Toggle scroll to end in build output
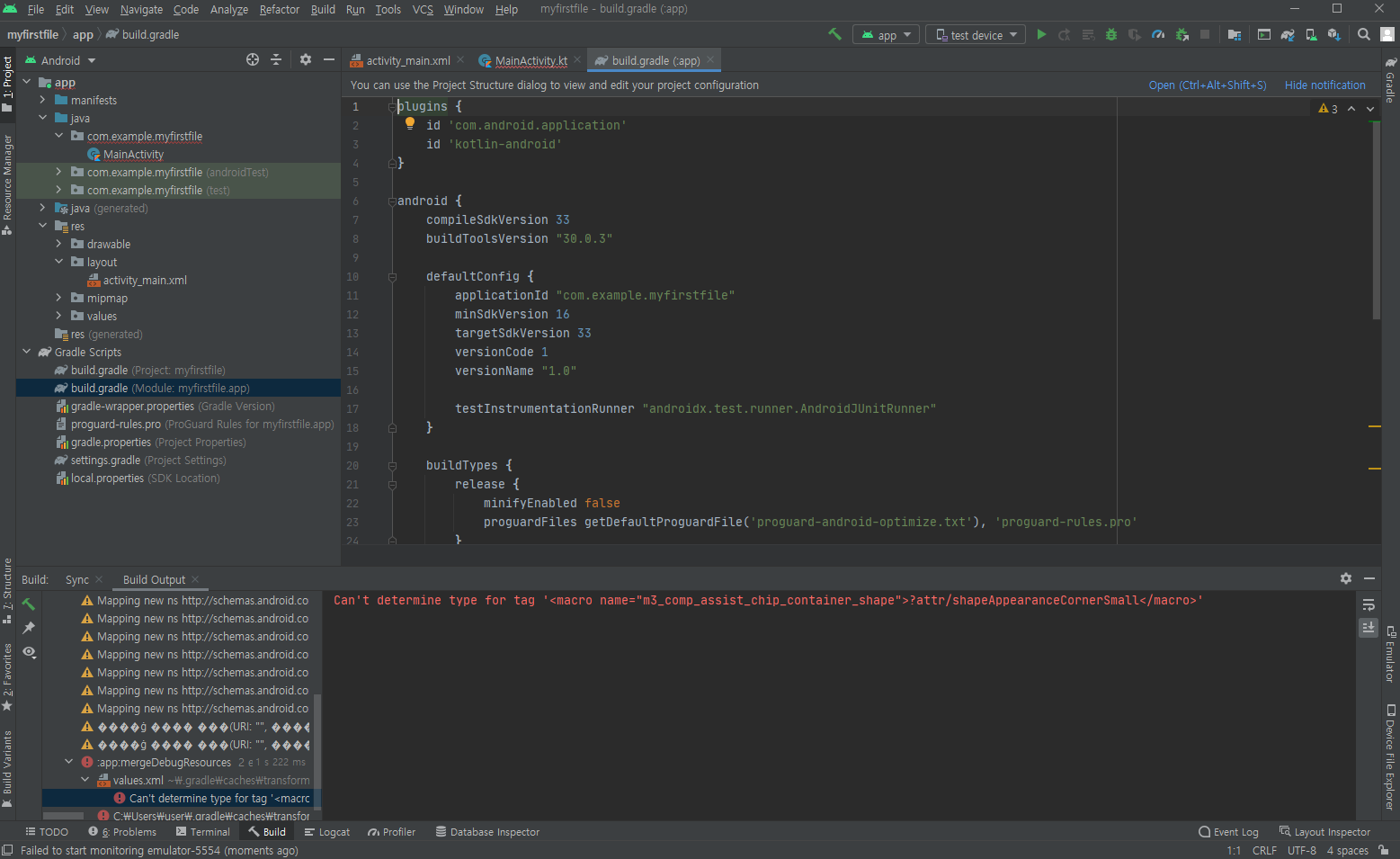The width and height of the screenshot is (1400, 859). [1369, 628]
